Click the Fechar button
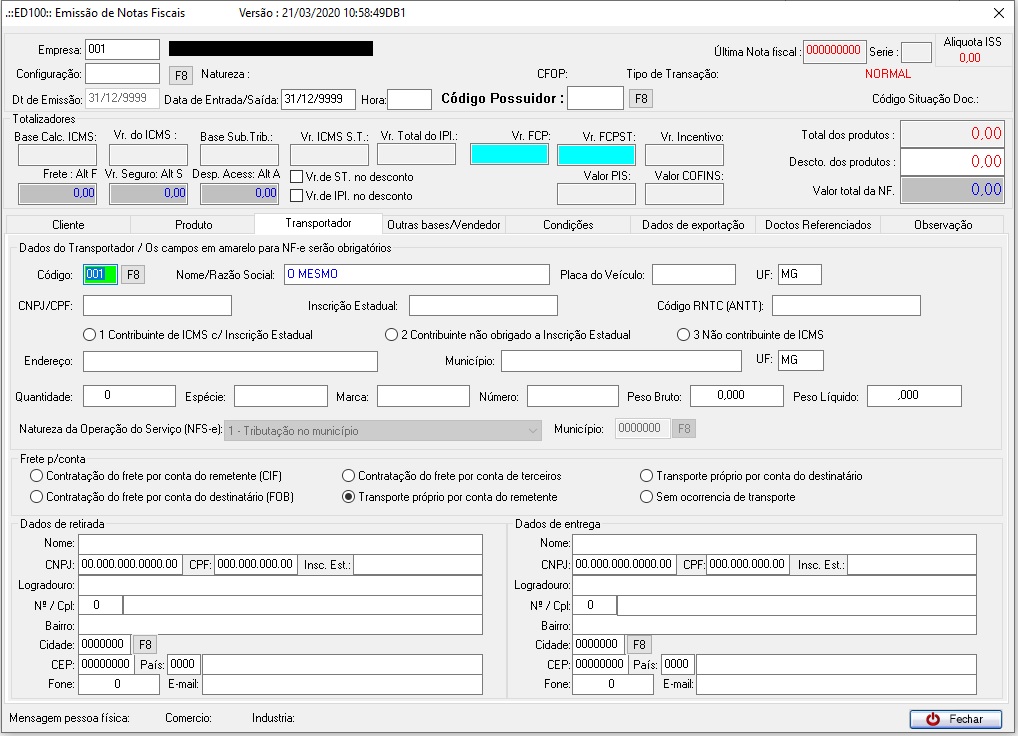This screenshot has width=1018, height=736. 955,719
